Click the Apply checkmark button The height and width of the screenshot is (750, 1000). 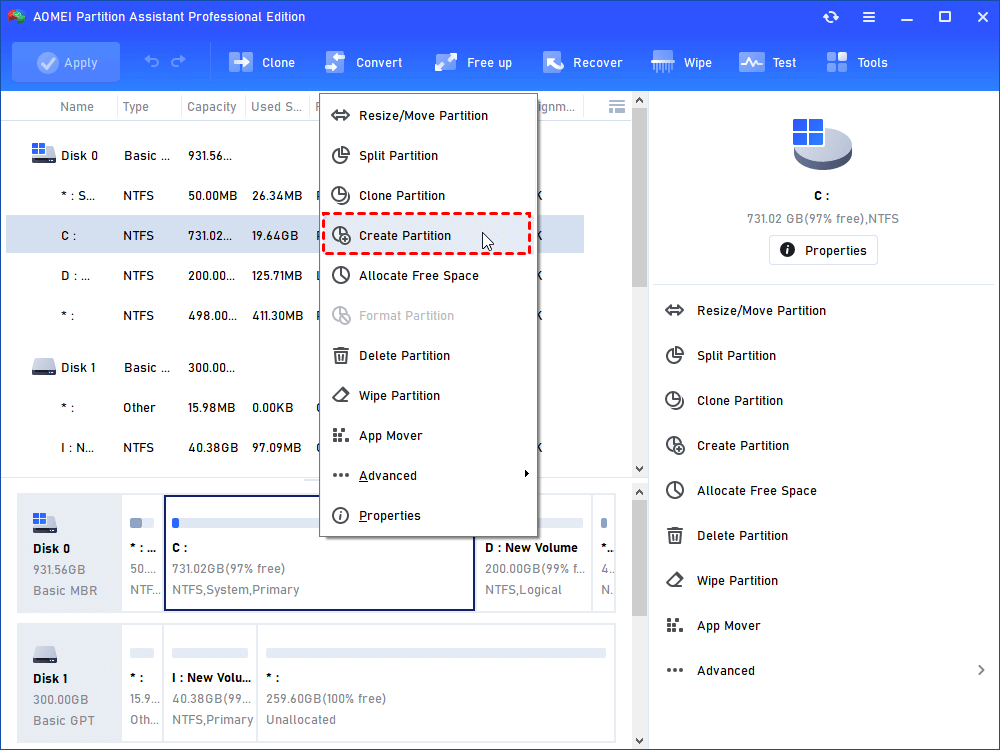click(x=66, y=62)
